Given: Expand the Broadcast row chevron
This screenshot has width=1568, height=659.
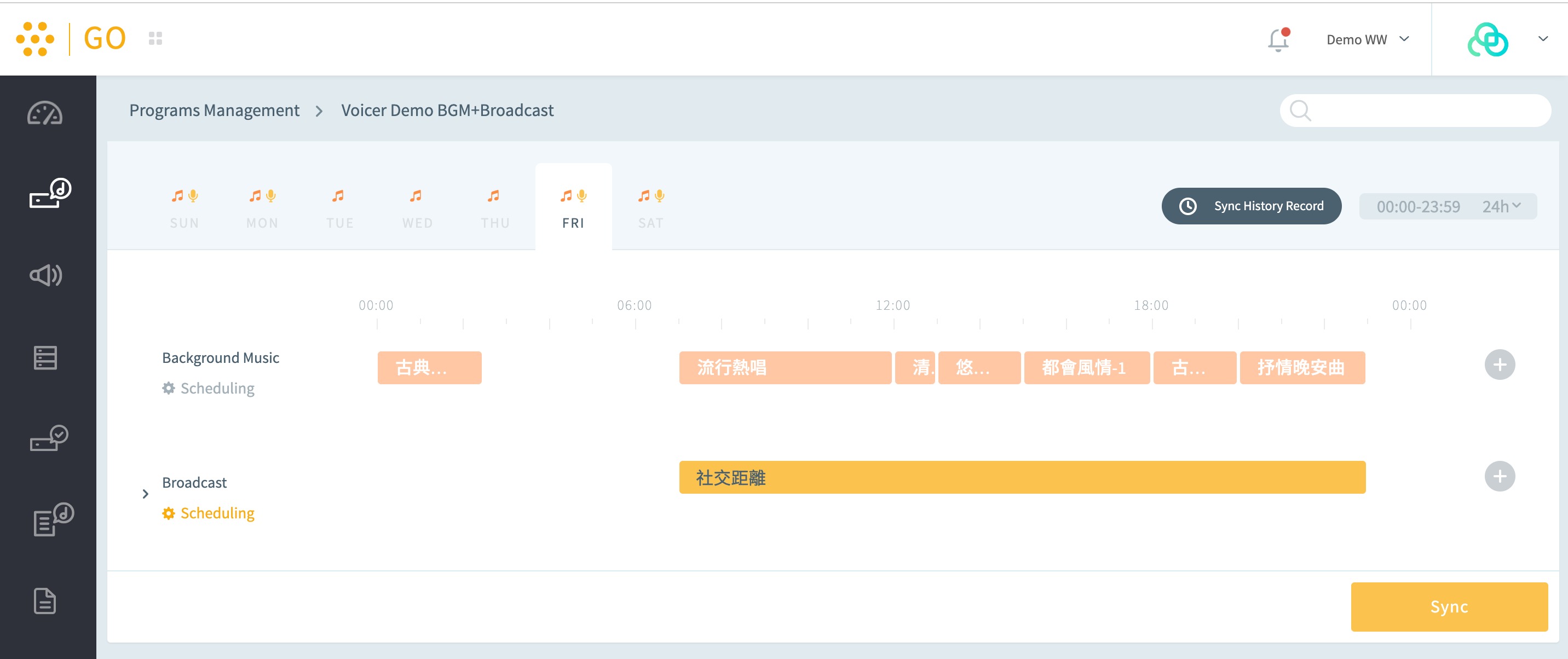Looking at the screenshot, I should (x=145, y=494).
